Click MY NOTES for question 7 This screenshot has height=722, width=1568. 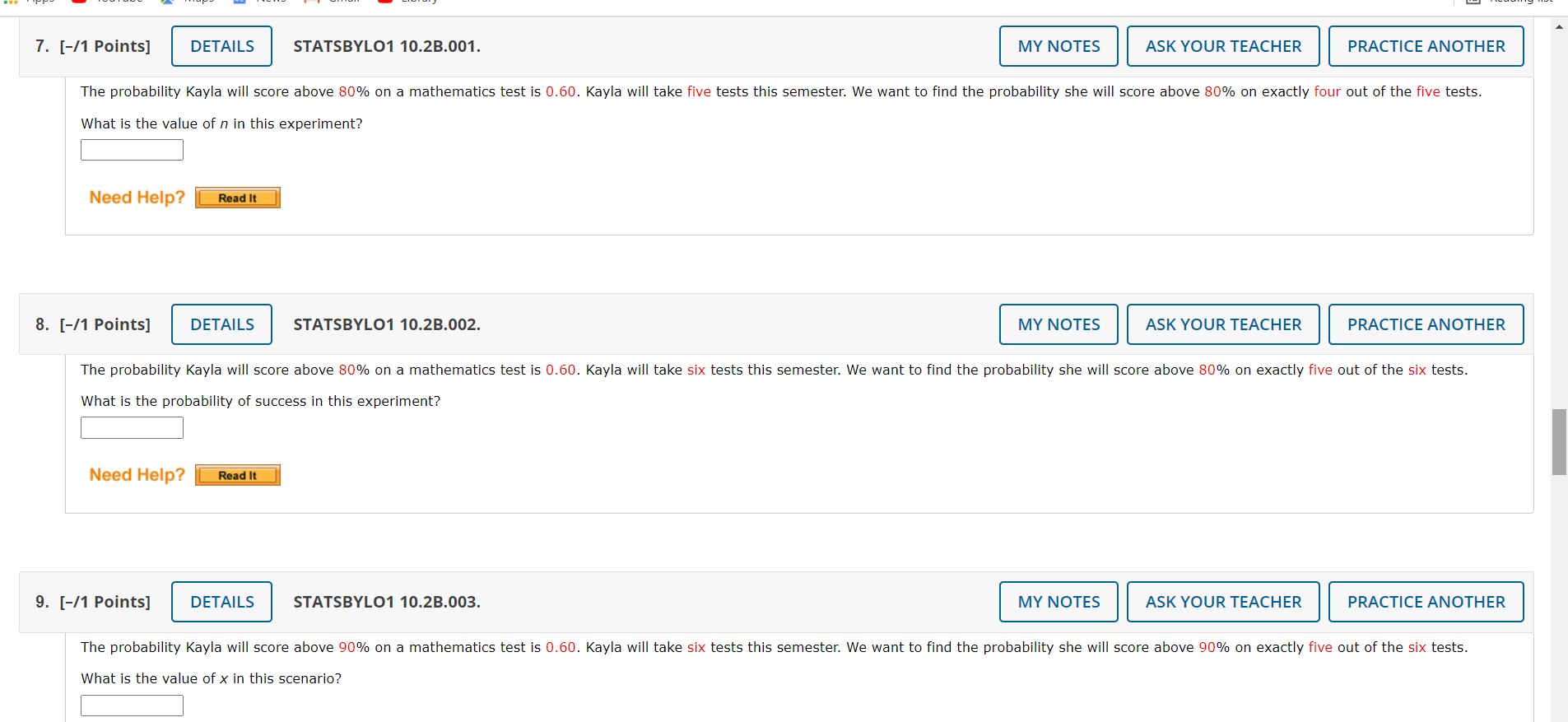pos(1059,46)
